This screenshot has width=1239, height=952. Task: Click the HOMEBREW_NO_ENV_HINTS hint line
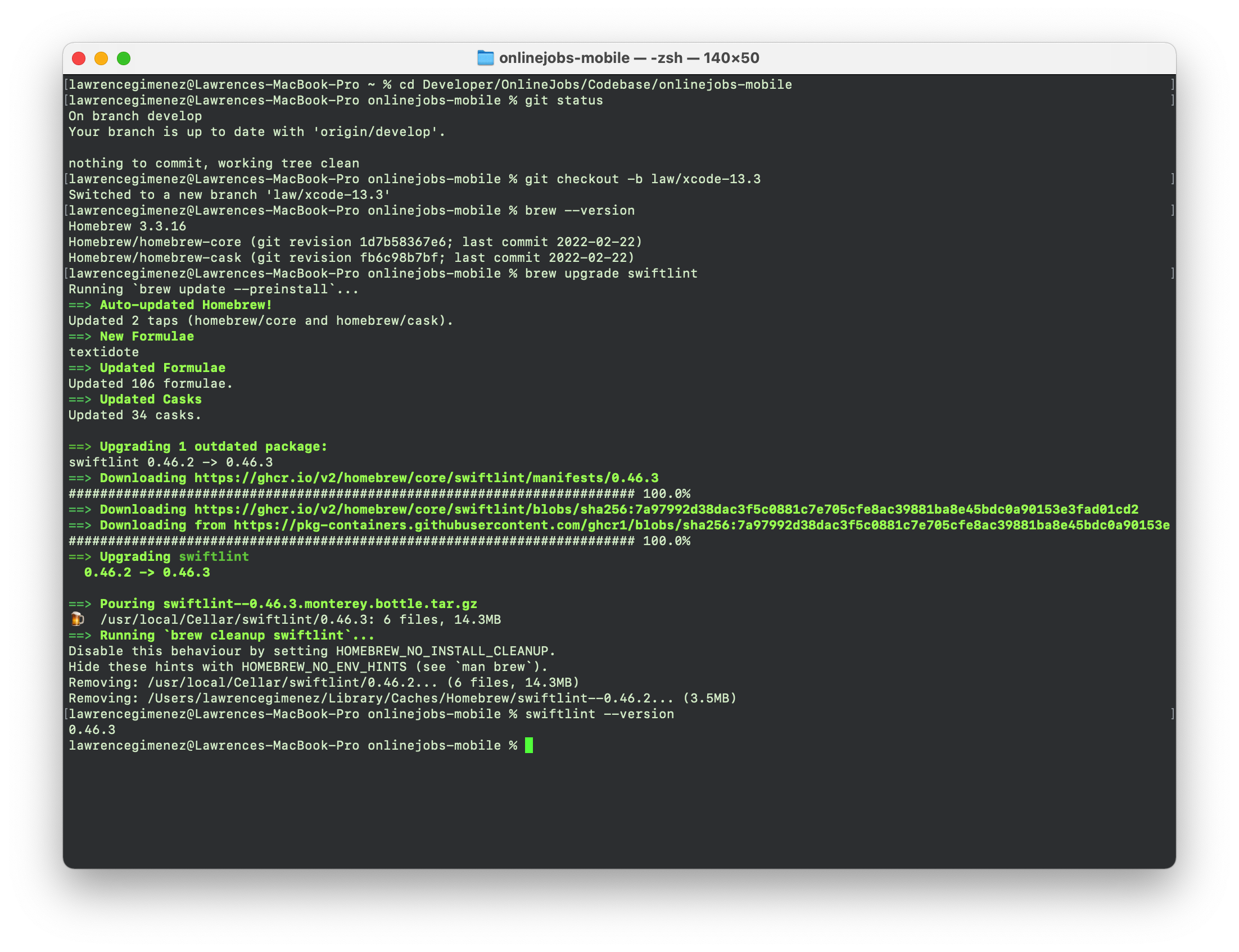click(308, 667)
